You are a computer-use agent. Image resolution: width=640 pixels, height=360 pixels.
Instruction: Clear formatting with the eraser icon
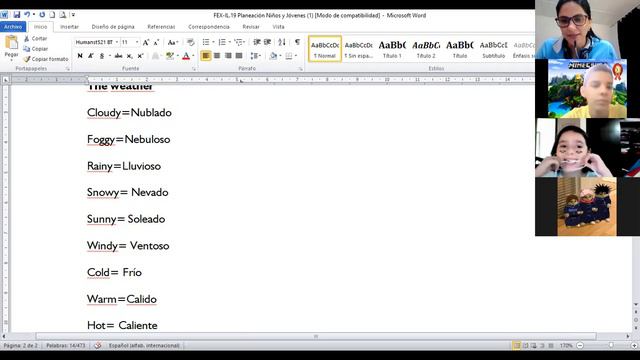[x=190, y=42]
